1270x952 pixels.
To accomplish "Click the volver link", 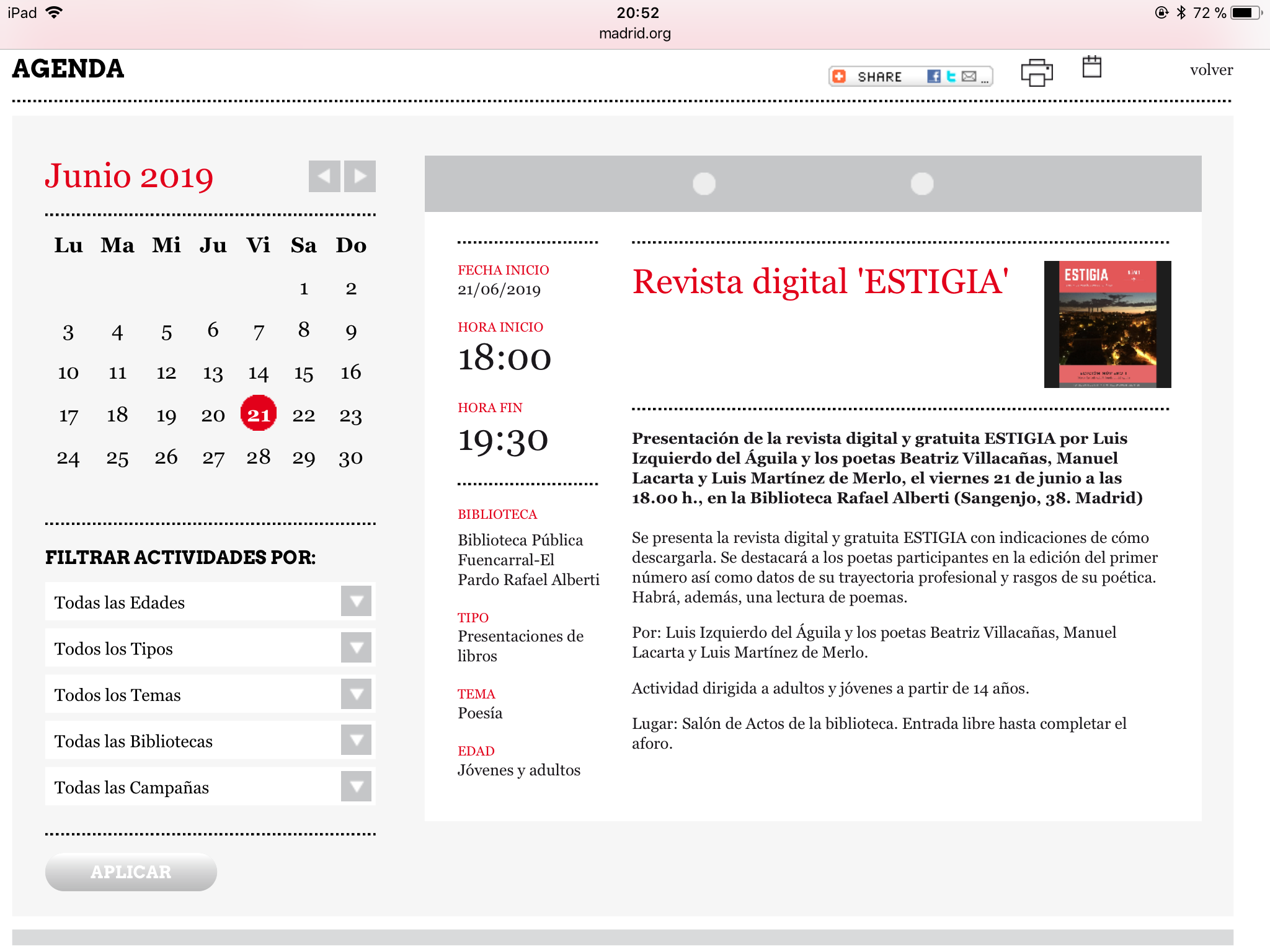I will [x=1210, y=70].
